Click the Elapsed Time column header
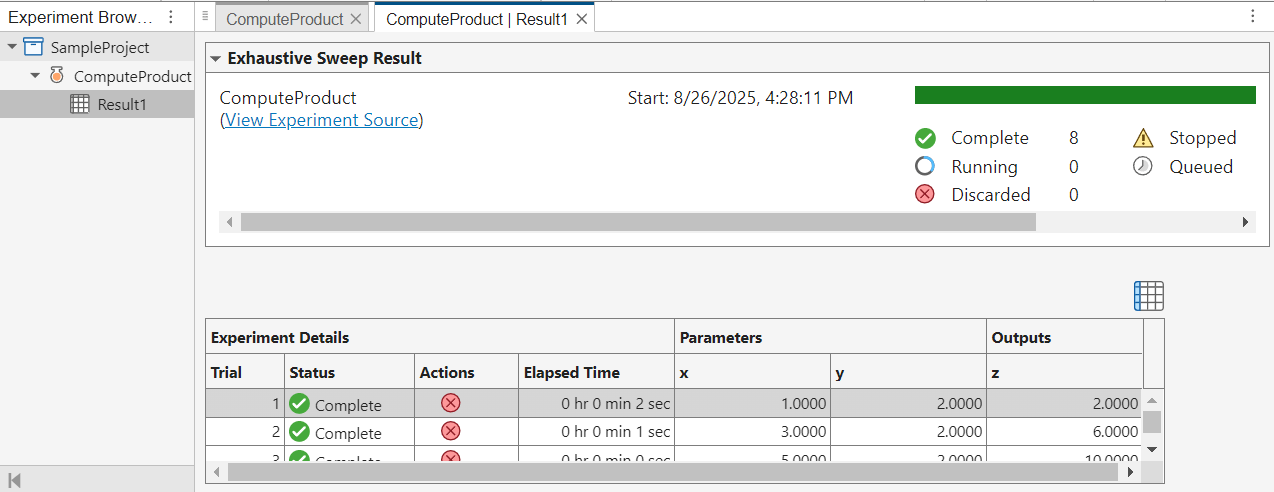The image size is (1274, 492). click(x=596, y=372)
